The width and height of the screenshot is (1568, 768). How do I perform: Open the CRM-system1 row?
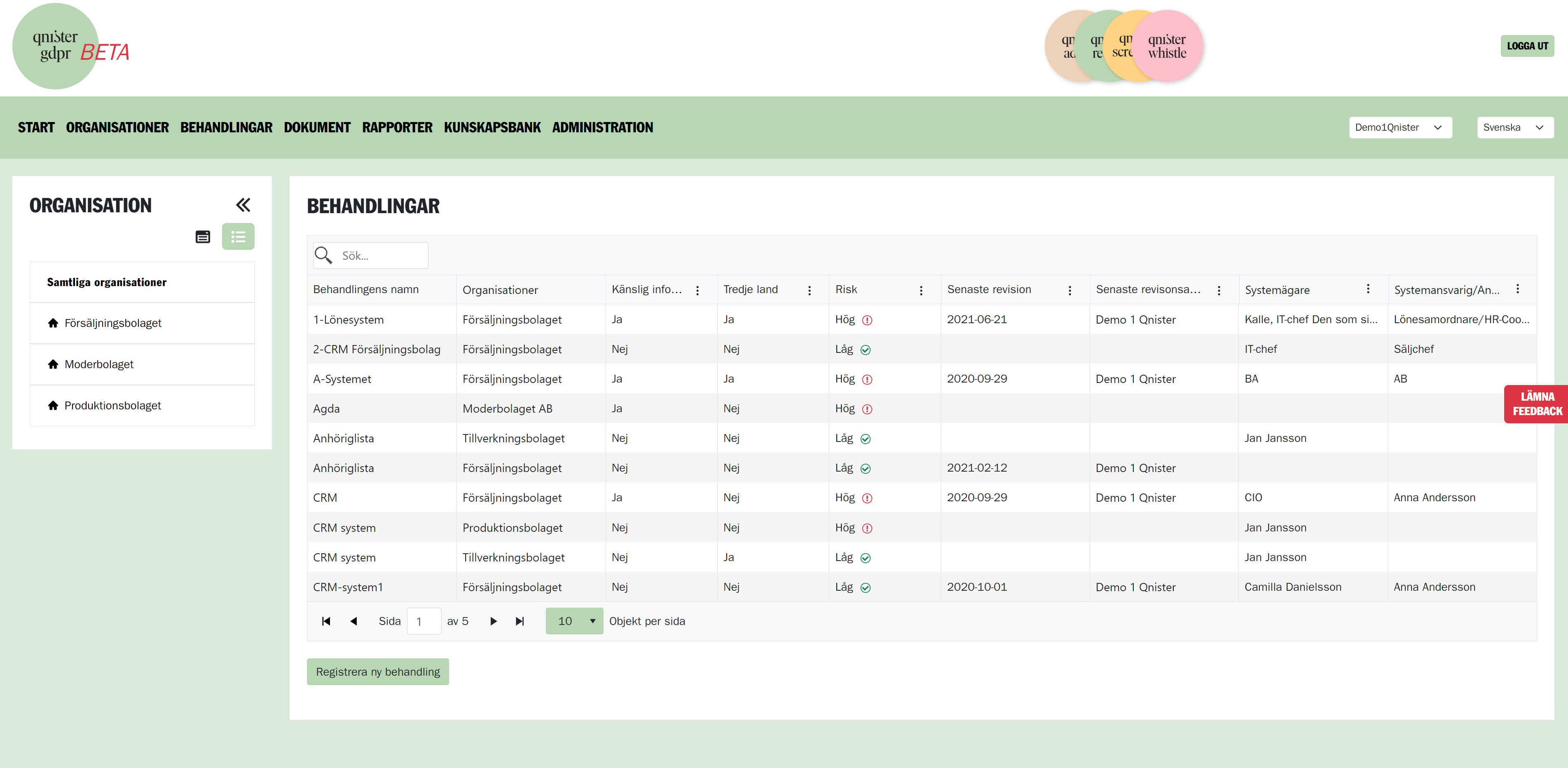tap(922, 587)
